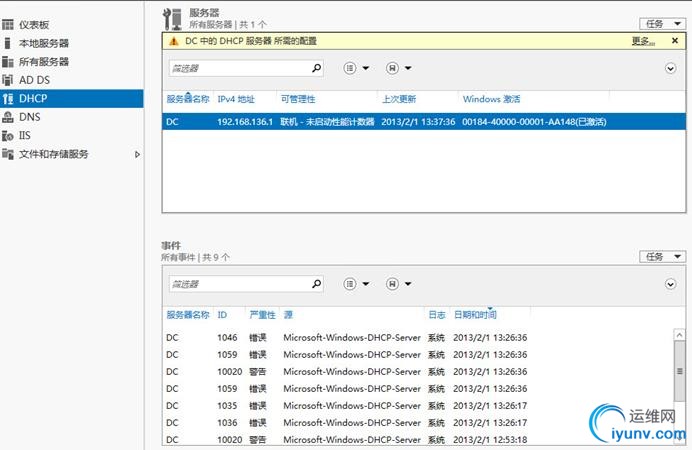Viewport: 692px width, 450px height.
Task: Click the events list criteria icon
Action: [350, 284]
